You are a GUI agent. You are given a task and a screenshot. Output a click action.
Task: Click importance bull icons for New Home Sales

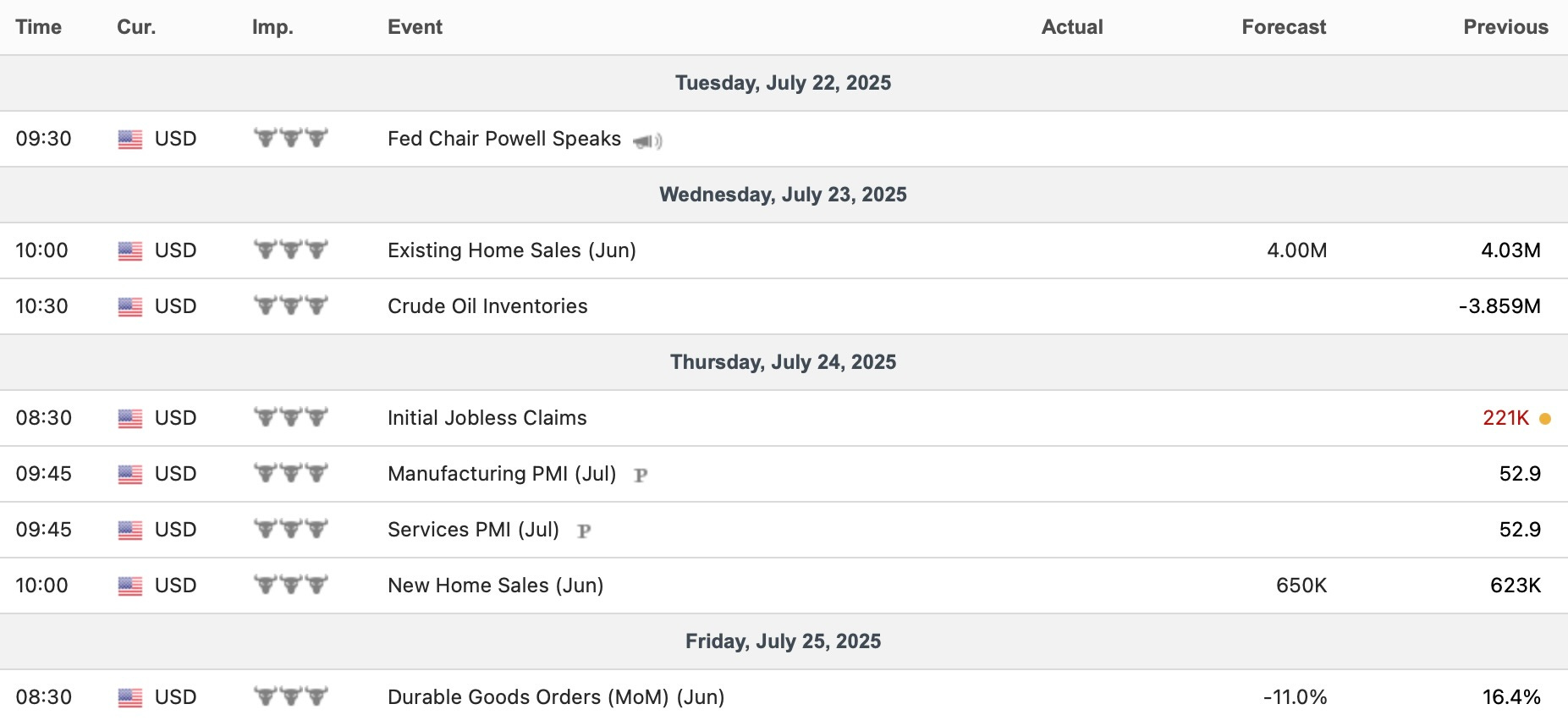coord(290,585)
